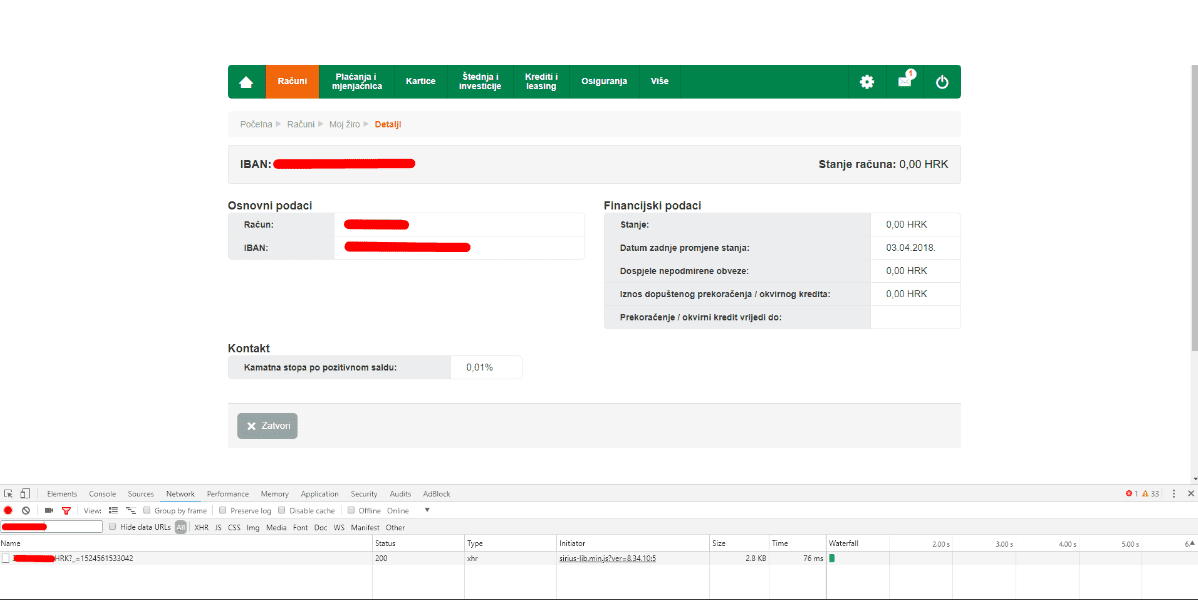Switch to DevTools Elements tab
Viewport: 1198px width, 600px height.
[62, 494]
